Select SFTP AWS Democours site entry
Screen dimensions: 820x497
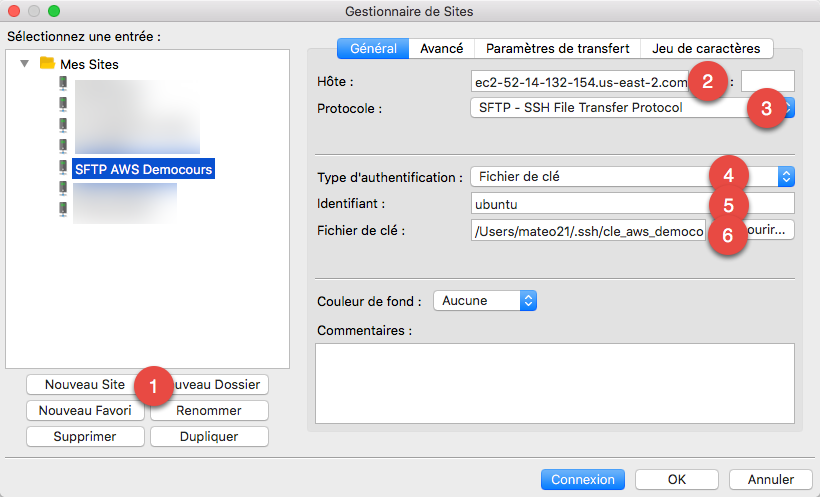pyautogui.click(x=143, y=169)
